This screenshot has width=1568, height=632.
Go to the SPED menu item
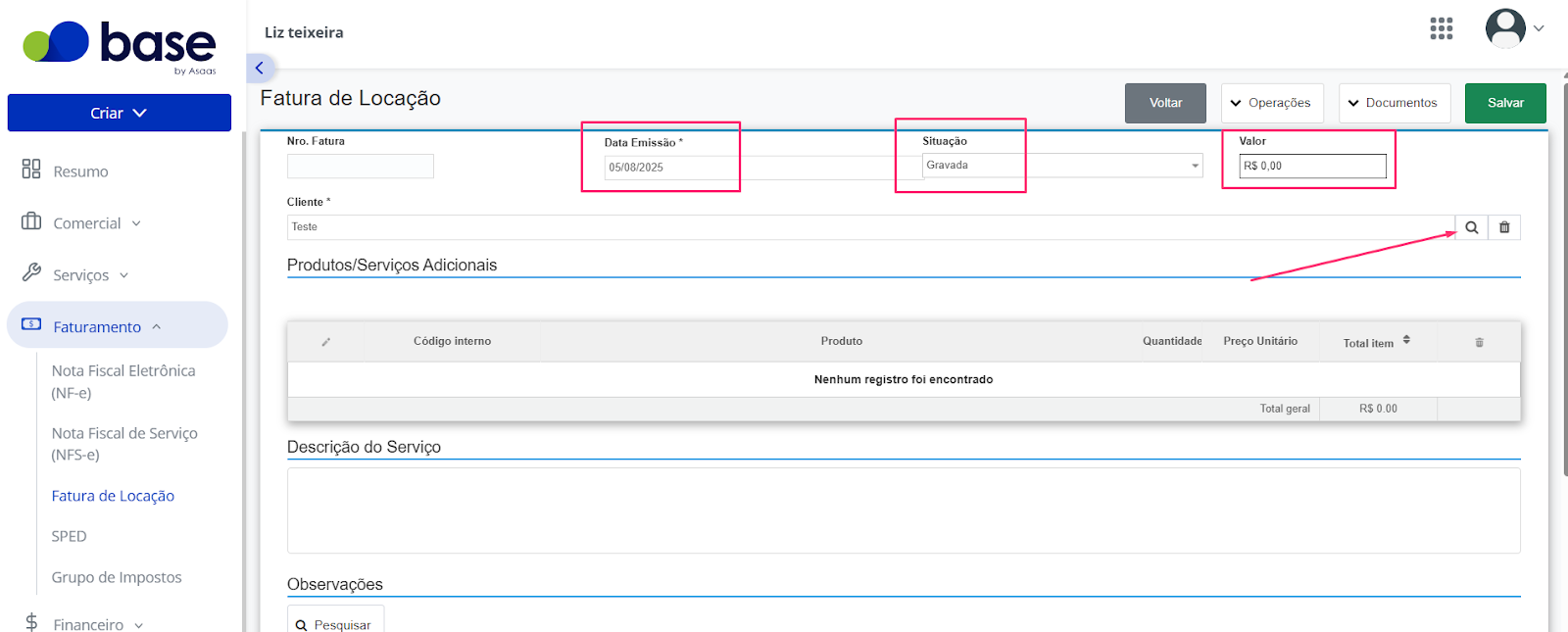click(x=69, y=536)
